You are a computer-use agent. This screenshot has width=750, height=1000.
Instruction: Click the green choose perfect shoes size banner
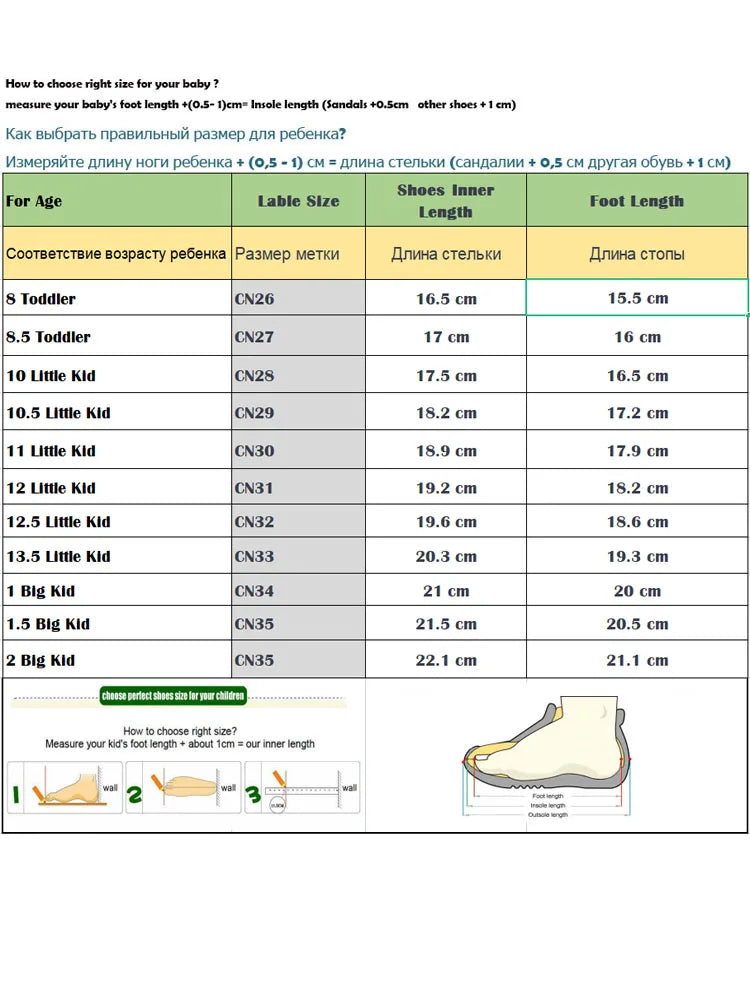173,695
